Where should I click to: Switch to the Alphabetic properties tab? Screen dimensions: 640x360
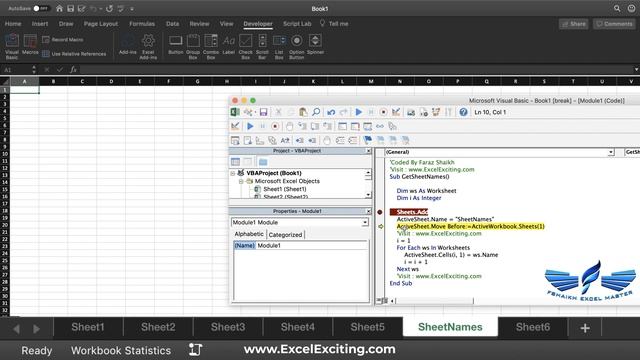point(249,234)
